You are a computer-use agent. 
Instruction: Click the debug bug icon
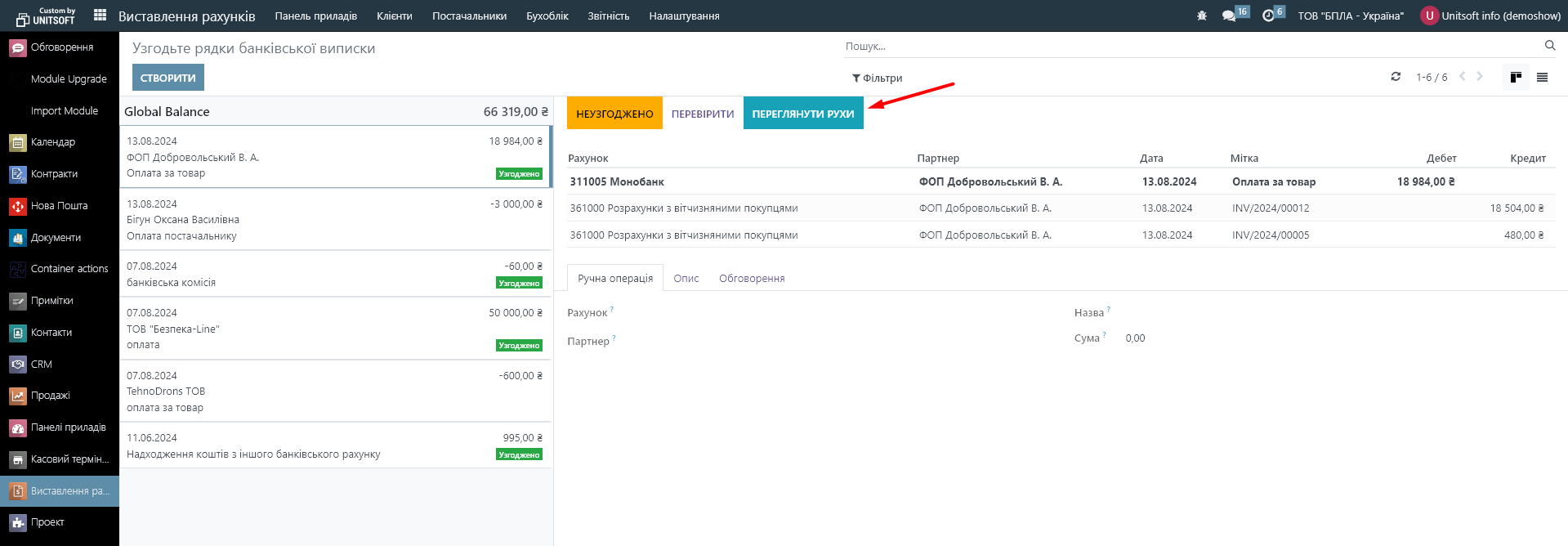click(x=1201, y=16)
